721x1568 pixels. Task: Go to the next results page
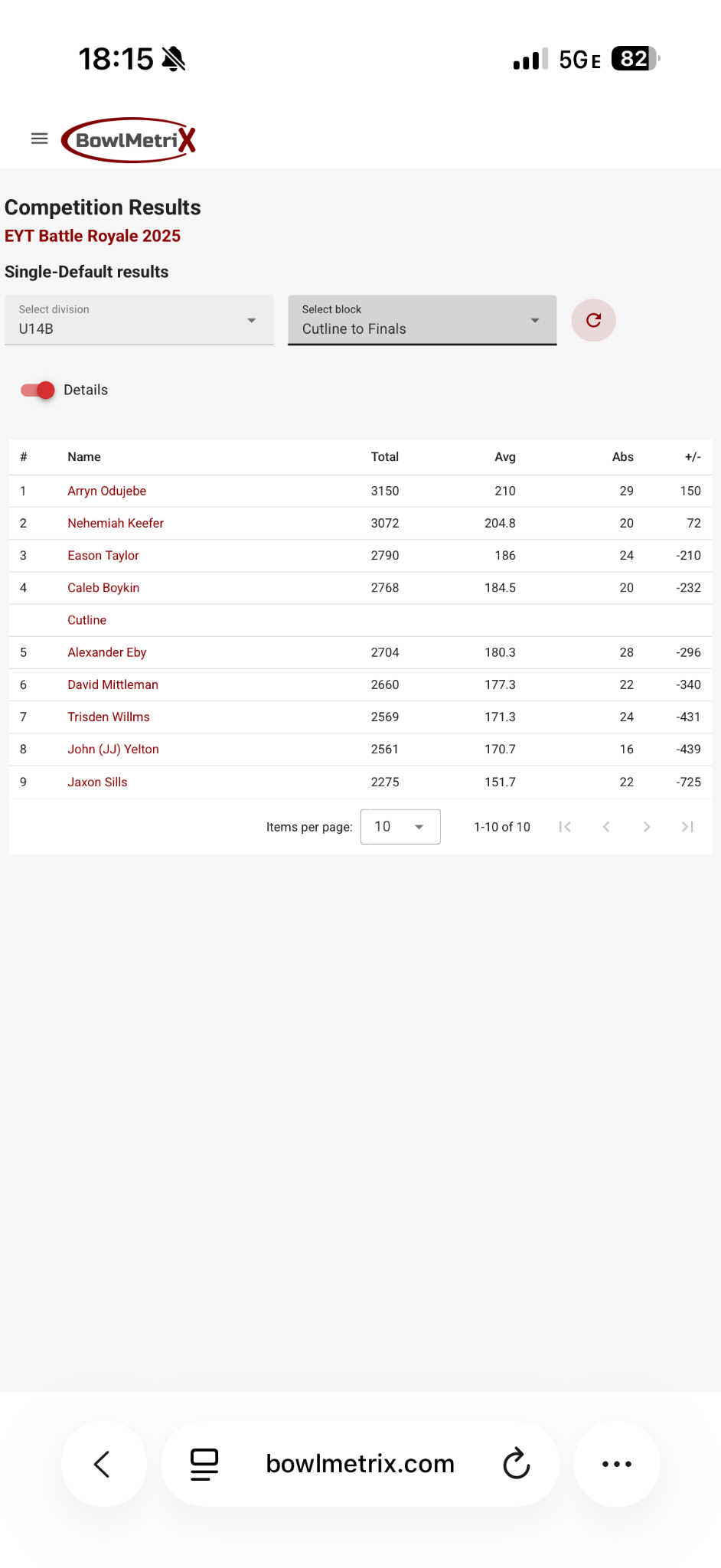[x=647, y=827]
